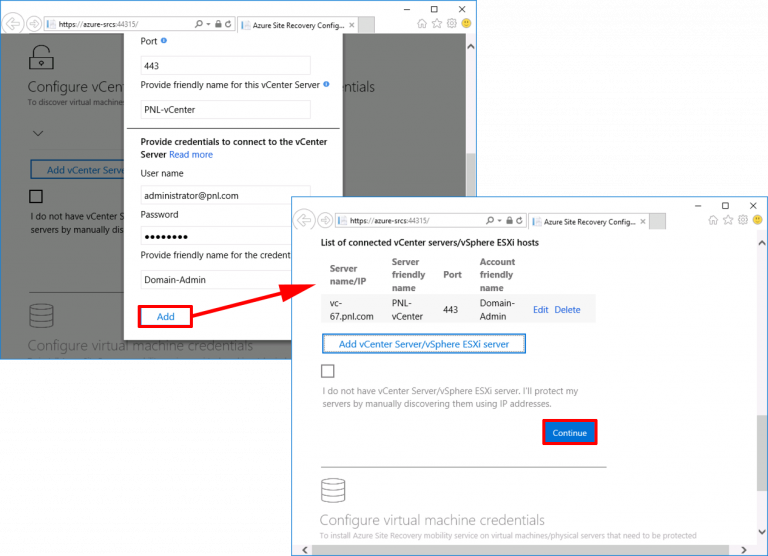Open Home icon in rear window
The width and height of the screenshot is (768, 556).
422,23
